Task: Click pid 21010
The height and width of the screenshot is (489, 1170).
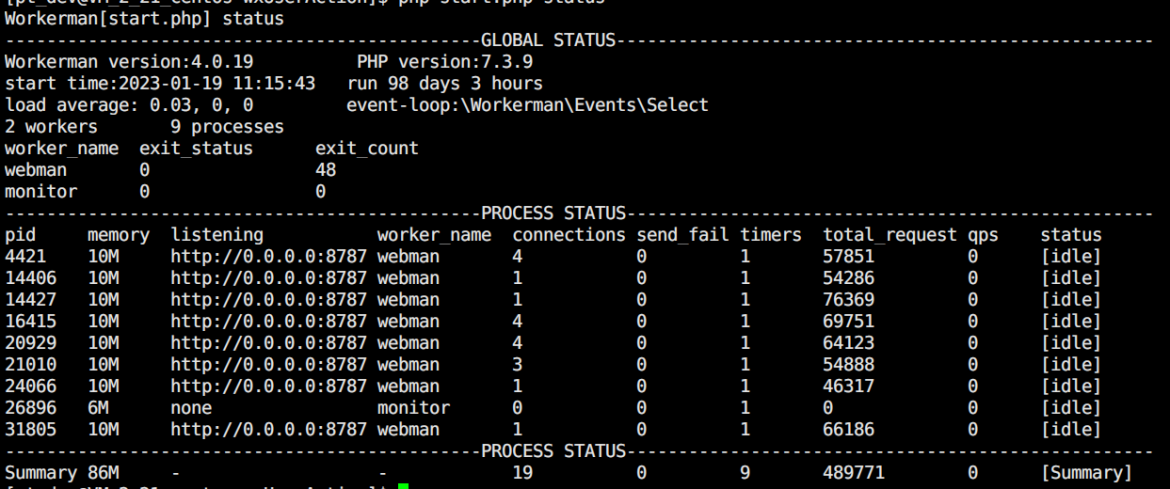Action: [31, 365]
